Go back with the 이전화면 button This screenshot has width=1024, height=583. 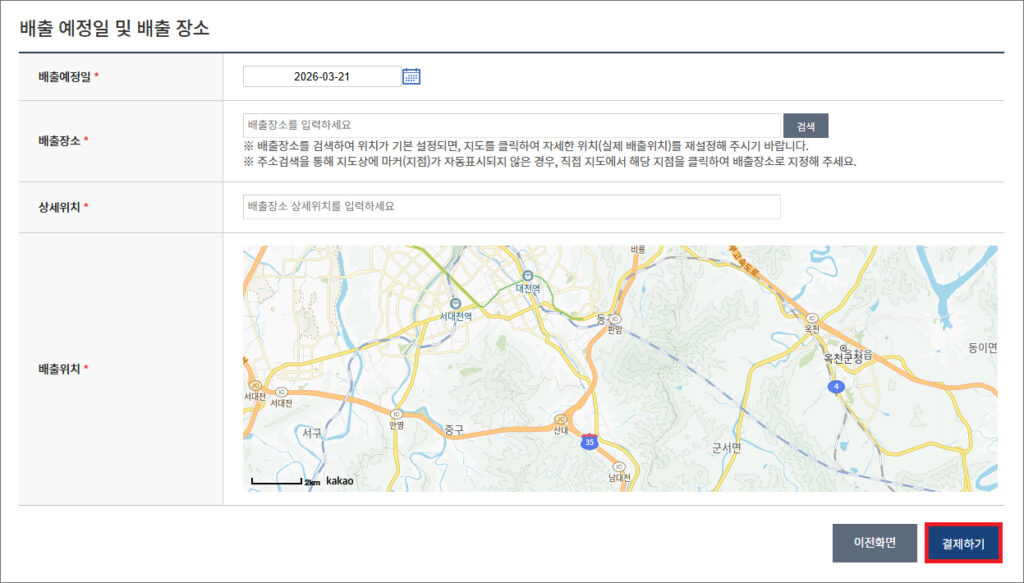[x=874, y=543]
